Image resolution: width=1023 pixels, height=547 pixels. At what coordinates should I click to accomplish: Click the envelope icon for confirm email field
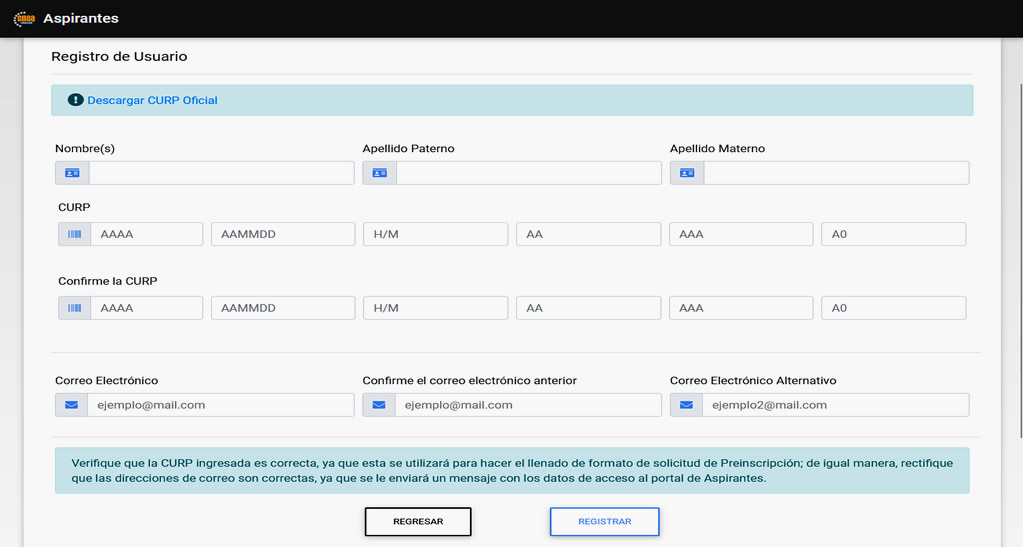tap(379, 405)
